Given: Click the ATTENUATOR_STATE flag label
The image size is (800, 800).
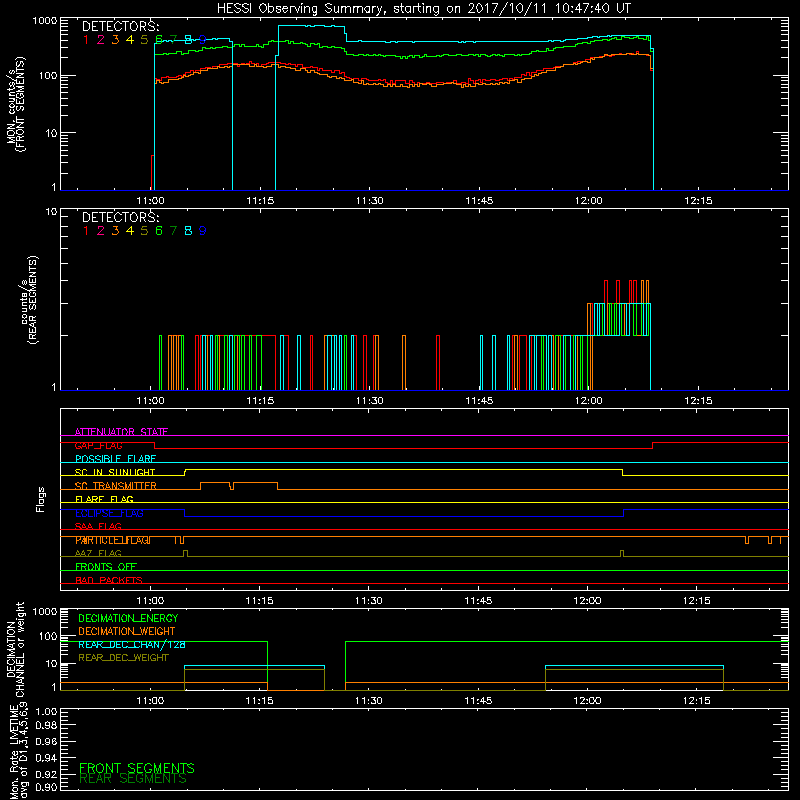Looking at the screenshot, I should pos(121,432).
